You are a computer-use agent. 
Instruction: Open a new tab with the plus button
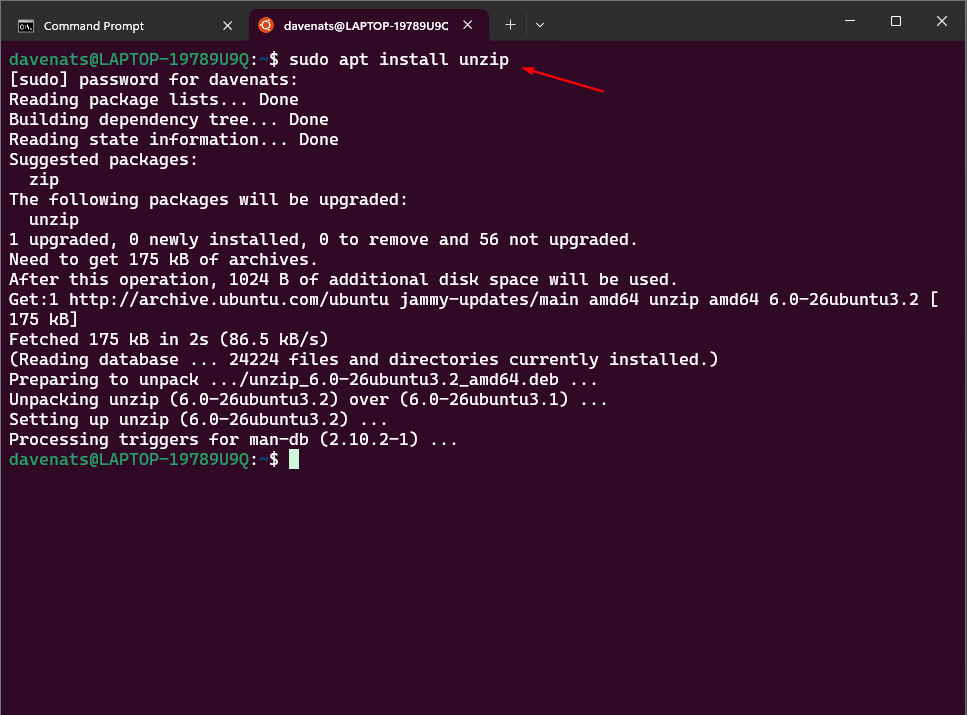coord(510,24)
